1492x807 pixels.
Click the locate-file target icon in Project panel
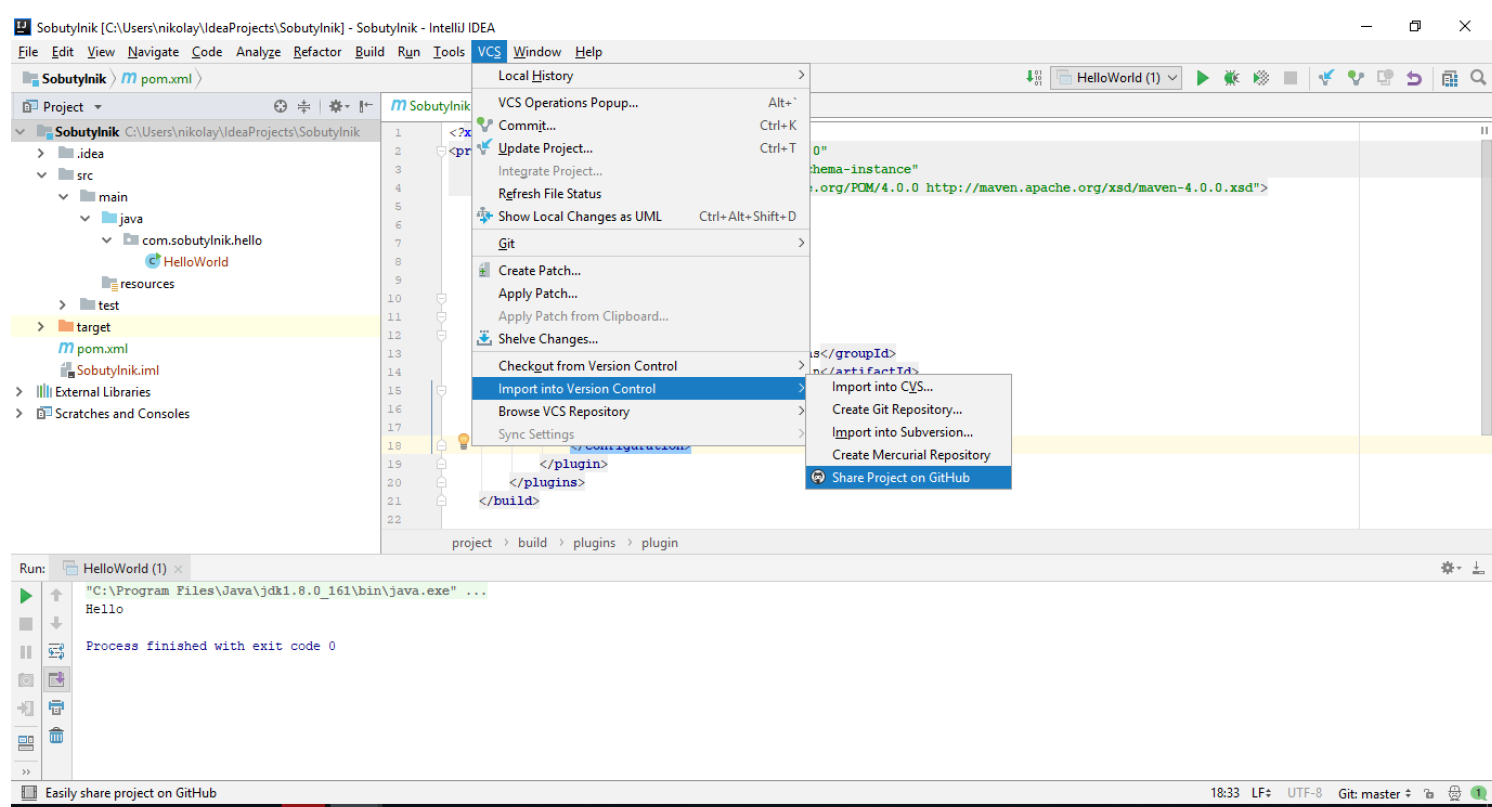coord(280,106)
